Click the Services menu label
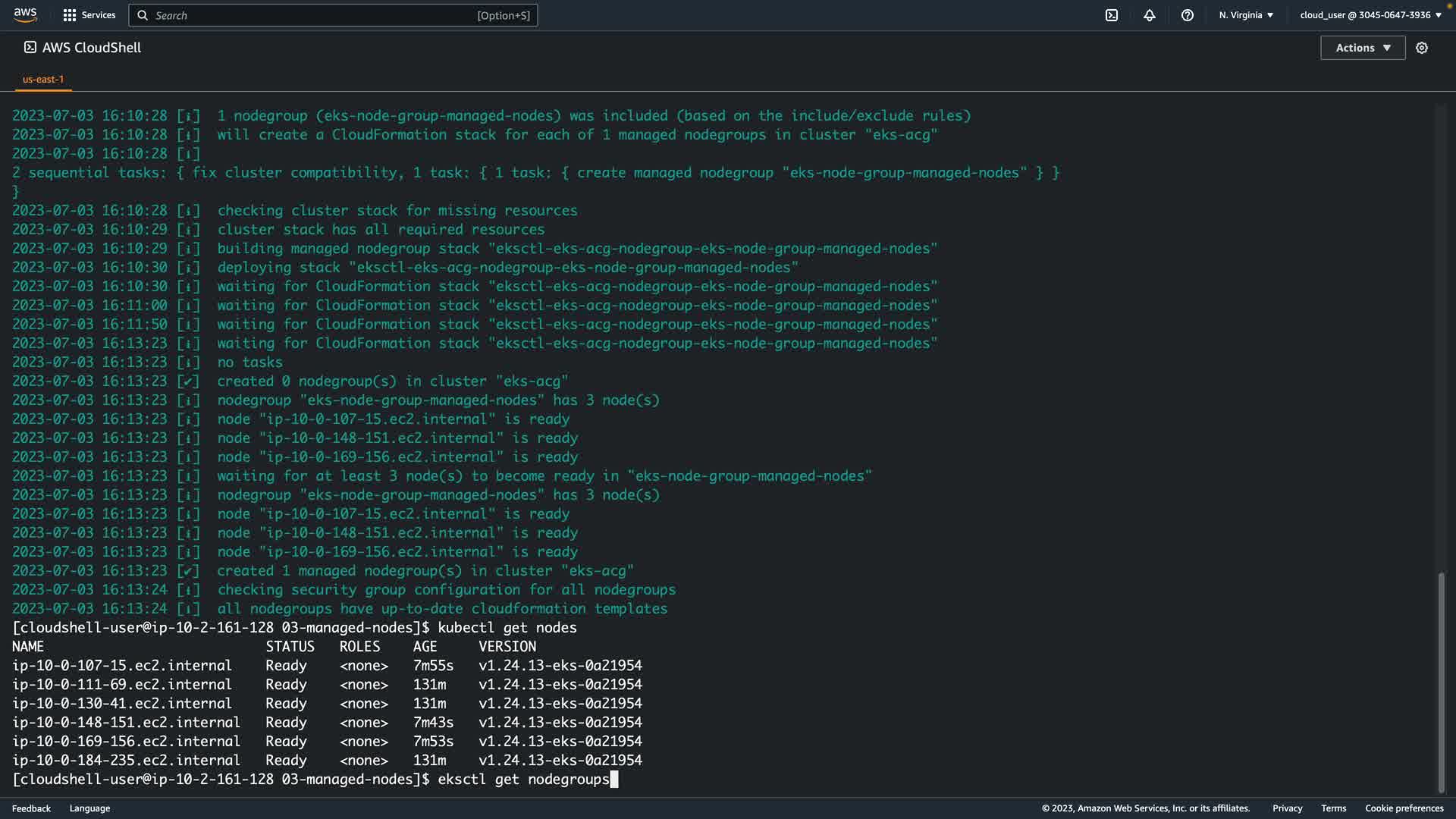The height and width of the screenshot is (819, 1456). [x=99, y=15]
